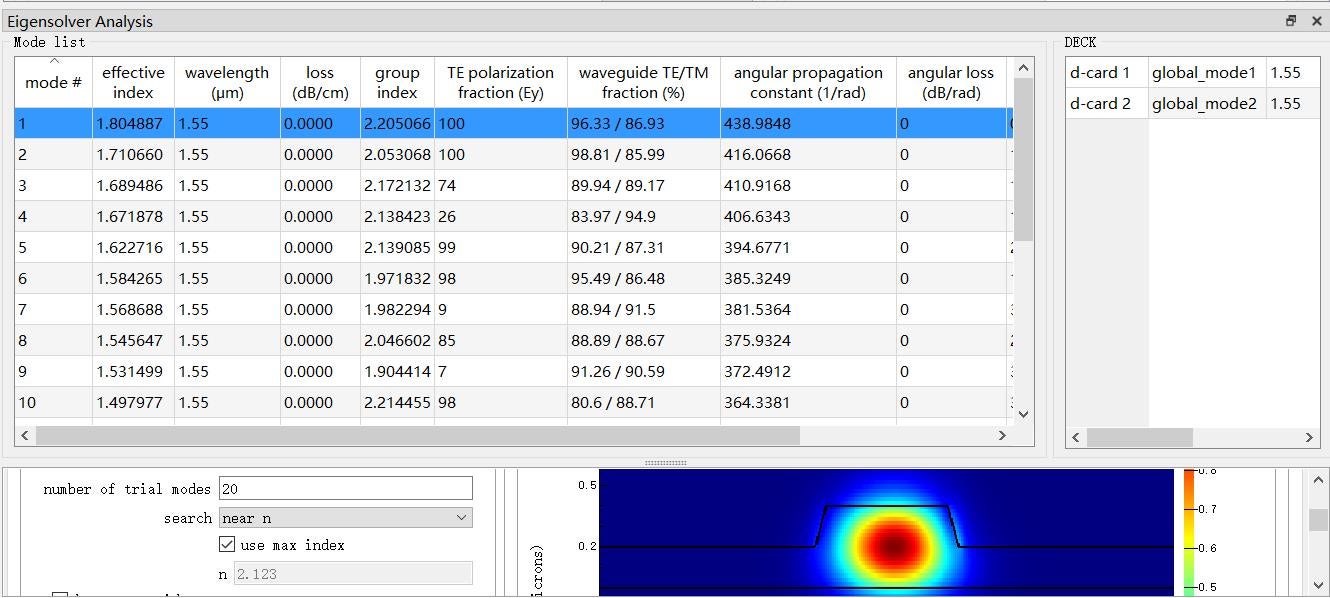Select d-card 2 global_mode2 in DECK
The width and height of the screenshot is (1330, 598).
[1203, 104]
